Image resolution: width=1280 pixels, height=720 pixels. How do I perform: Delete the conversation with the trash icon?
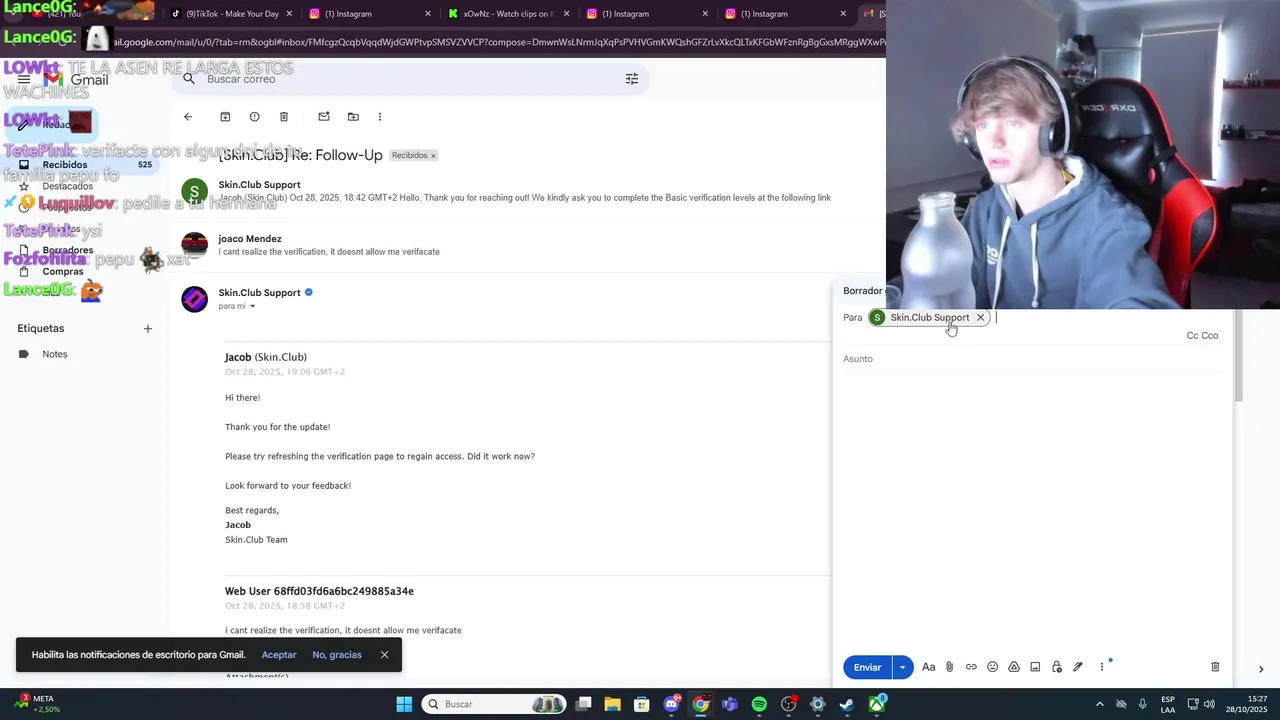(284, 117)
